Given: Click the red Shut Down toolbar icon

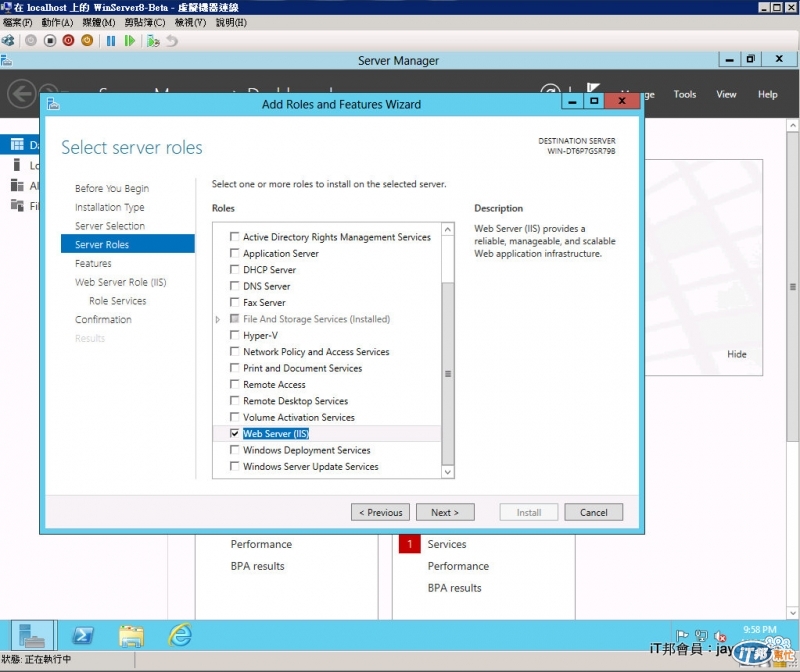Looking at the screenshot, I should pyautogui.click(x=68, y=40).
